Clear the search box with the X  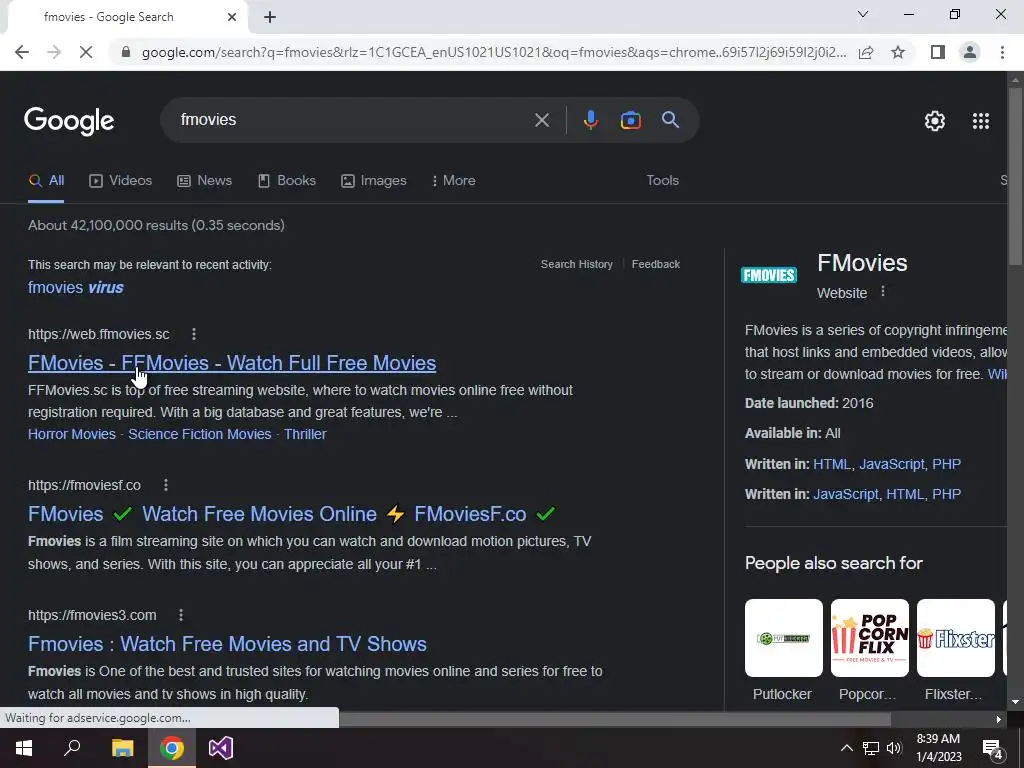pyautogui.click(x=541, y=120)
